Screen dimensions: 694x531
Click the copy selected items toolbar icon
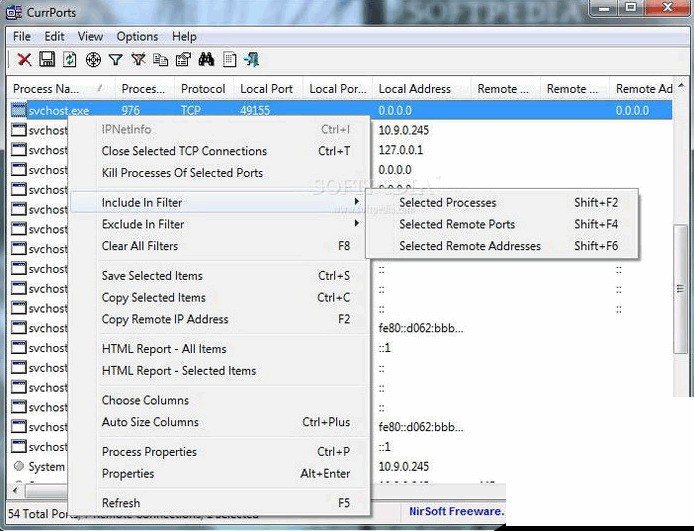click(160, 59)
